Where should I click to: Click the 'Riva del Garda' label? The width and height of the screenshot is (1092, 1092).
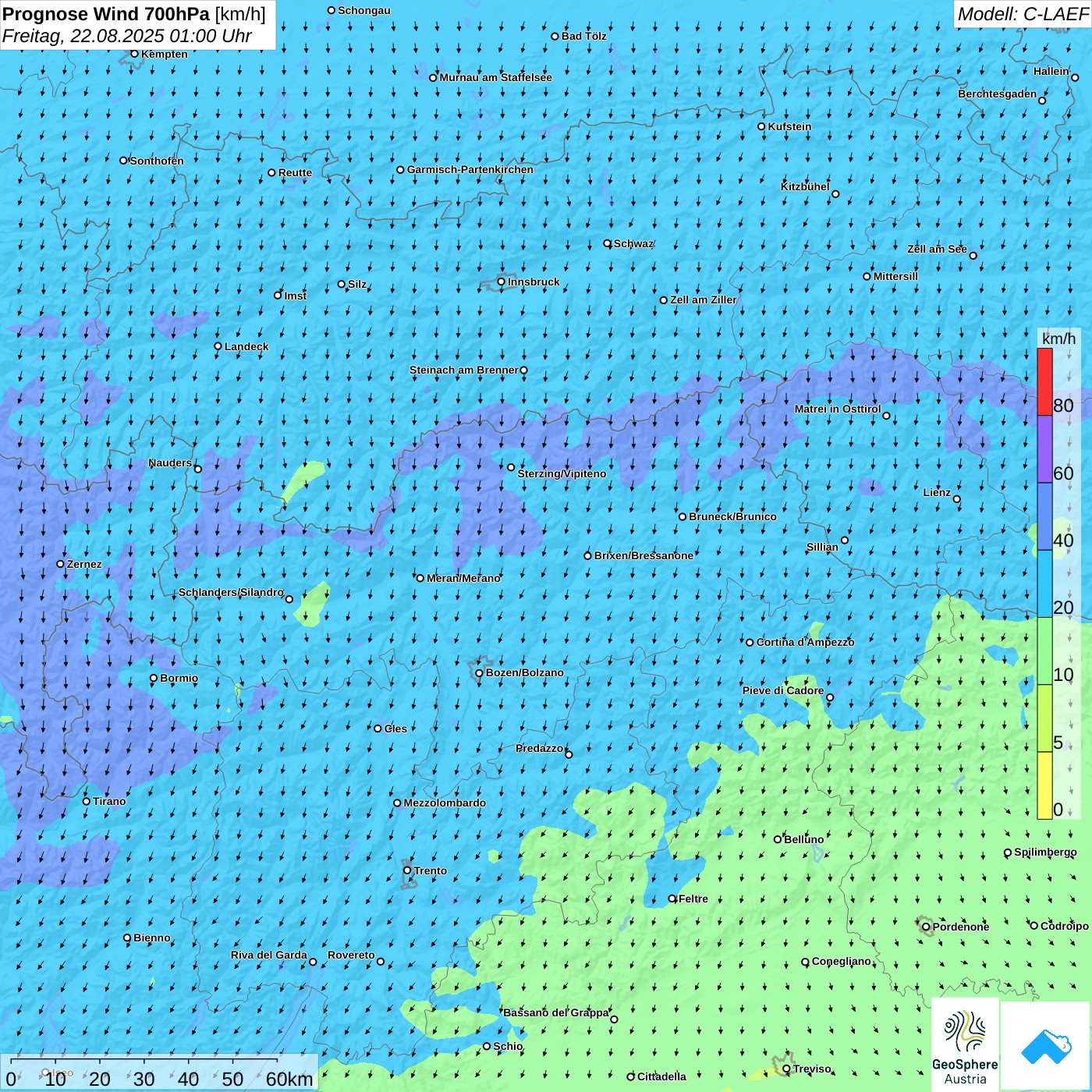(x=269, y=955)
